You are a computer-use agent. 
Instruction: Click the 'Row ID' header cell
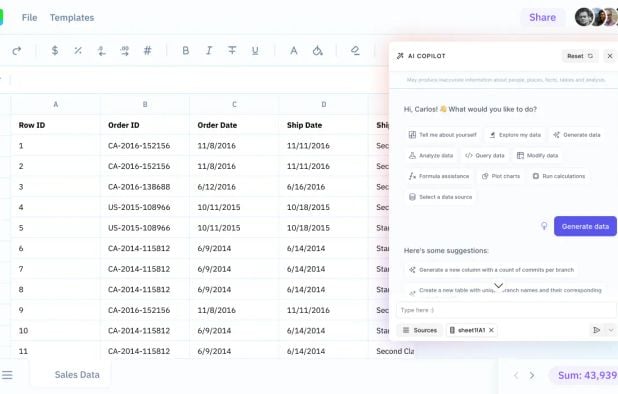point(56,125)
